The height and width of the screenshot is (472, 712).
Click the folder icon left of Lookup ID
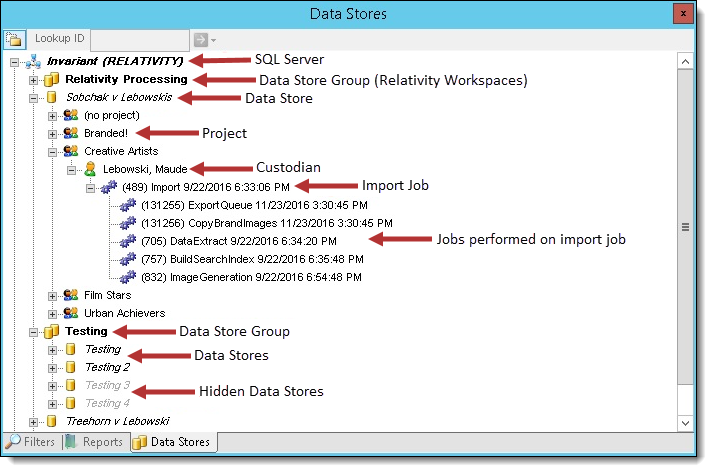tap(14, 40)
